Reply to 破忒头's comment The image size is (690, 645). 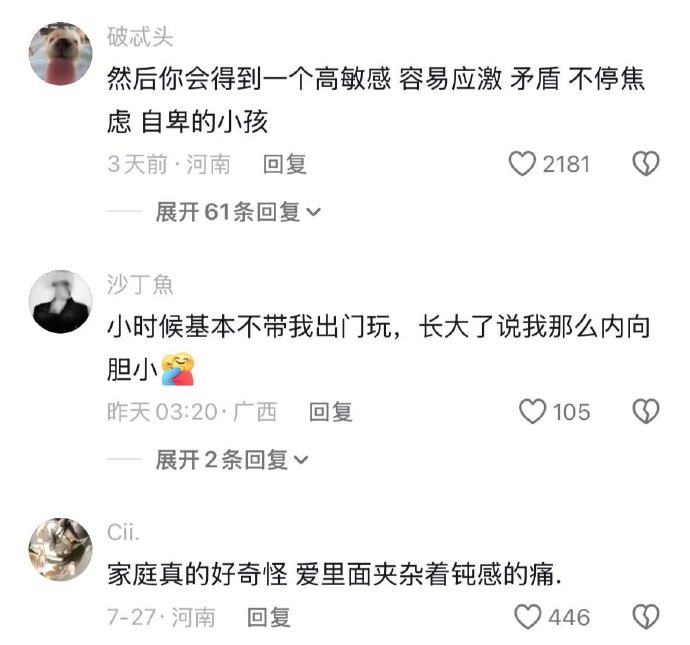click(285, 165)
